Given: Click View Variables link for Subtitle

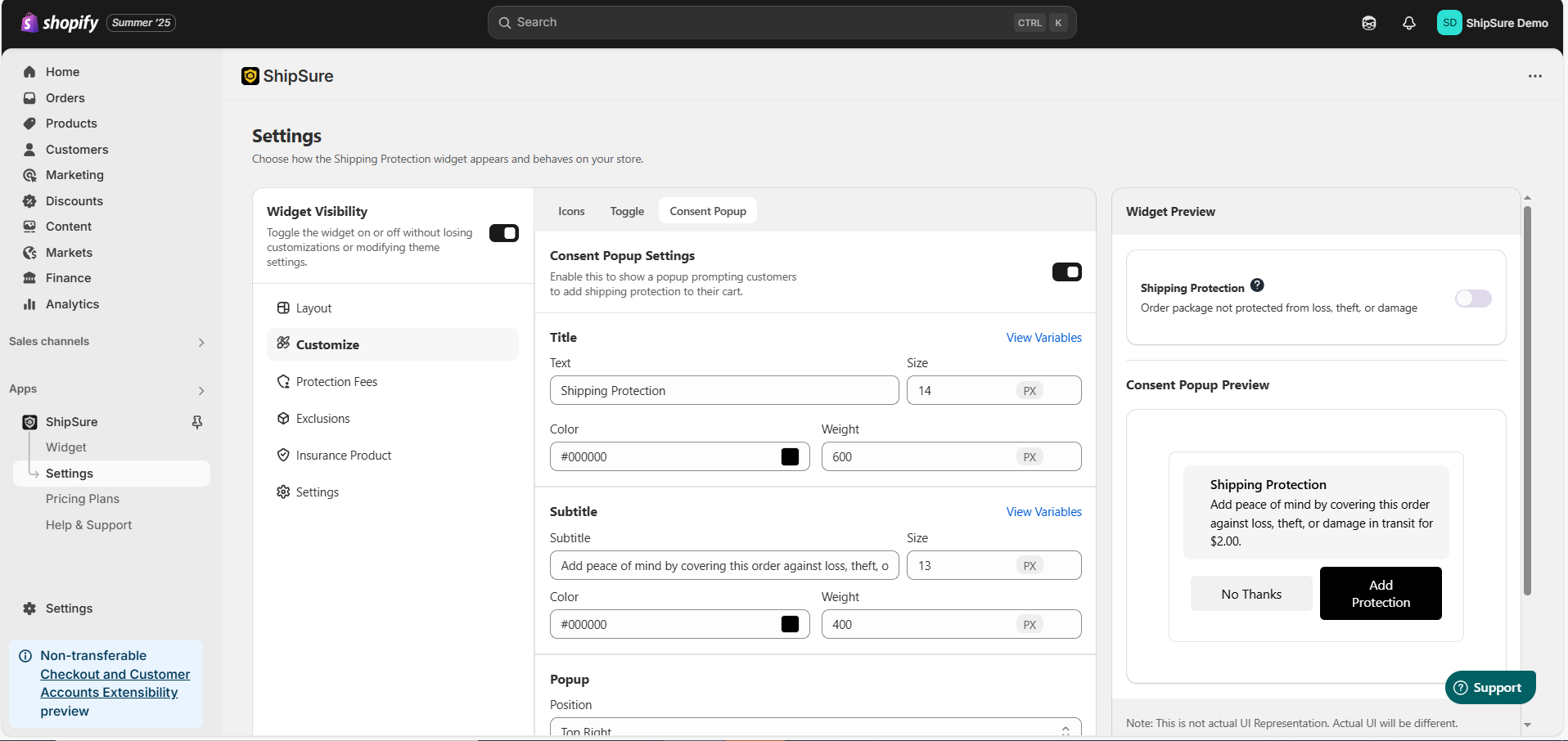Looking at the screenshot, I should [1044, 512].
